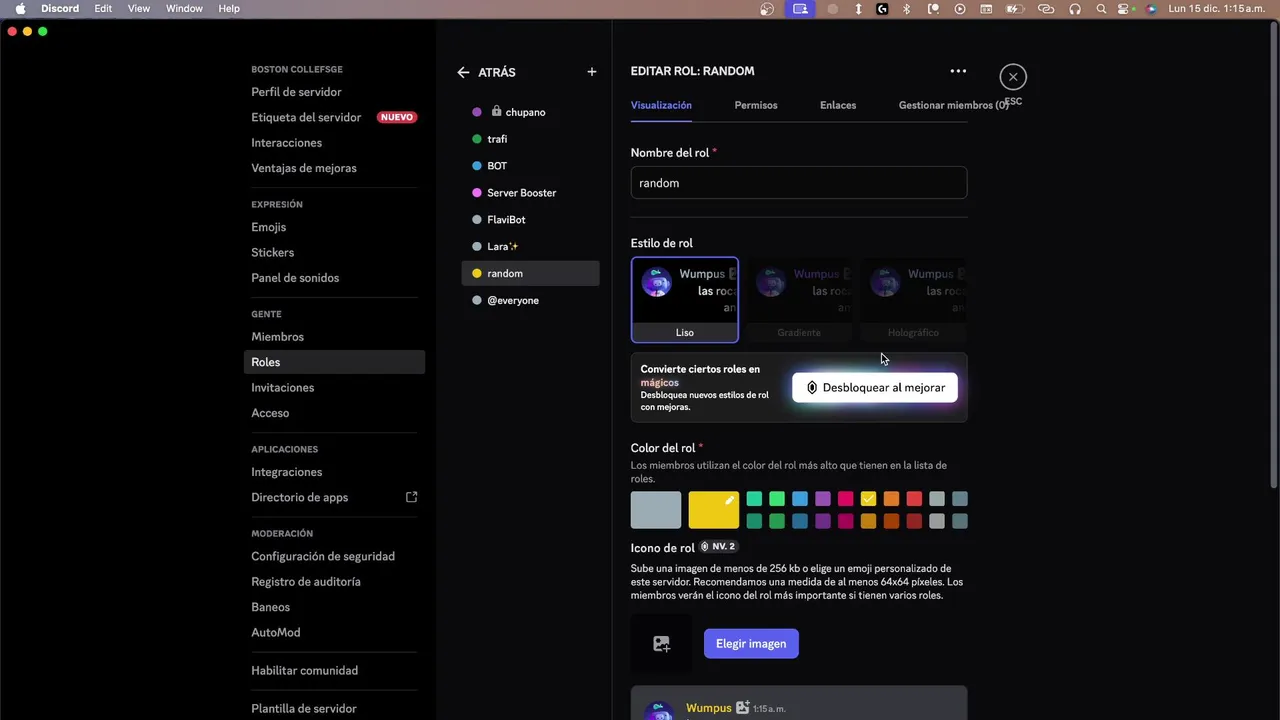Open the Help menu in the menu bar
1280x720 pixels.
(x=229, y=9)
